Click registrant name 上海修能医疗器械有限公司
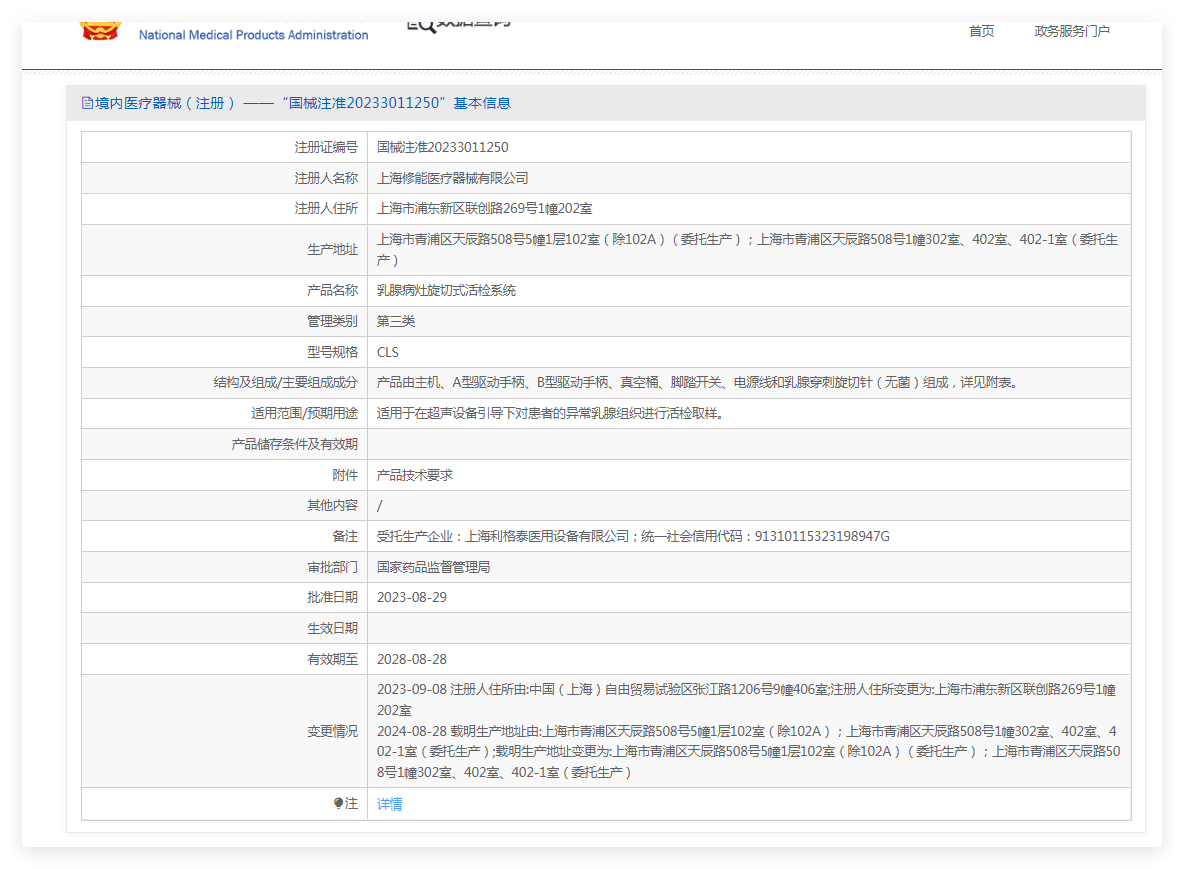 pyautogui.click(x=452, y=178)
